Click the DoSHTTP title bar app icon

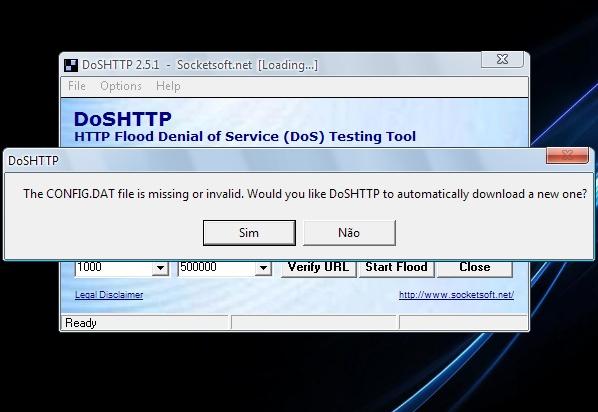click(71, 65)
